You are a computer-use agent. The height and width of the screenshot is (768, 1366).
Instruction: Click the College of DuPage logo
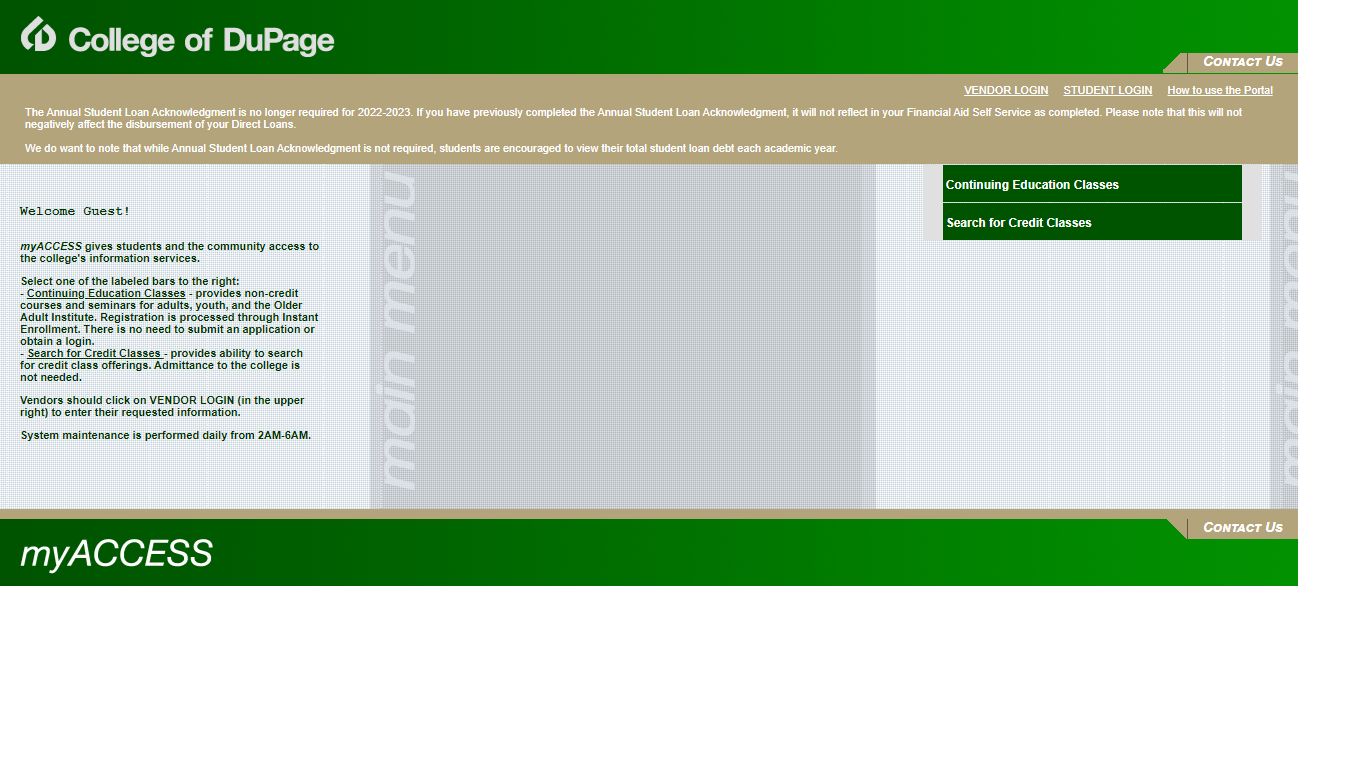tap(177, 36)
